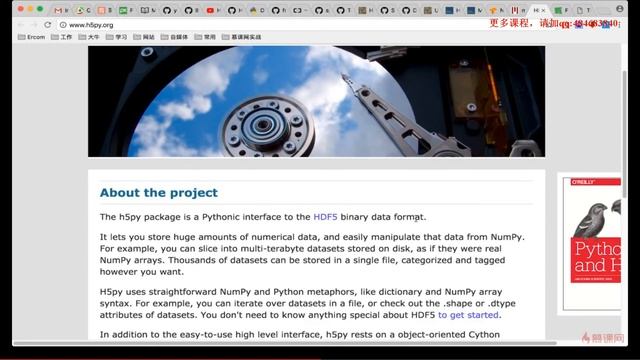Screen dimensions: 640x360
Task: Follow the 'to get started' link
Action: [468, 315]
